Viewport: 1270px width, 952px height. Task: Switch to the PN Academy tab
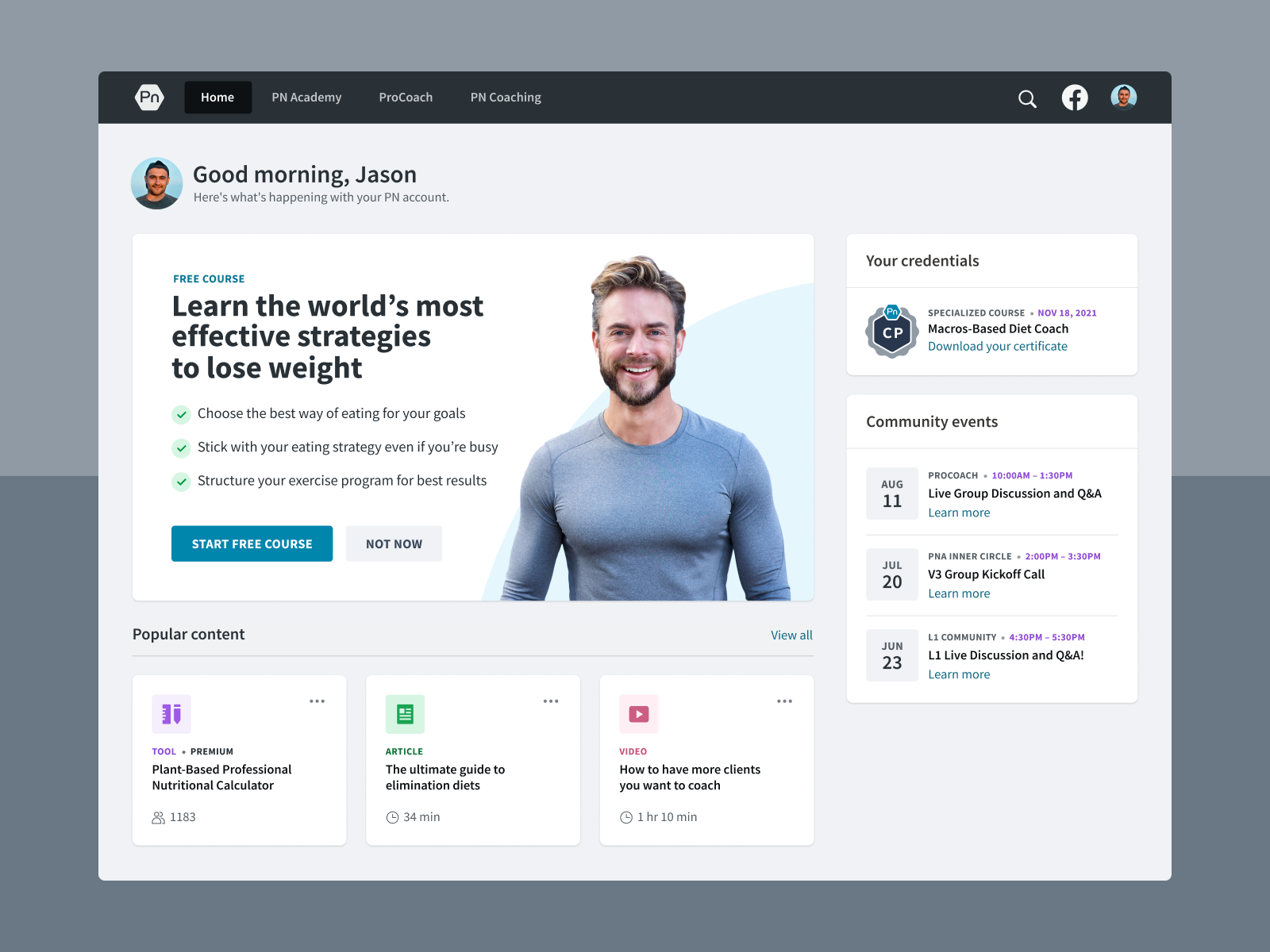click(306, 97)
